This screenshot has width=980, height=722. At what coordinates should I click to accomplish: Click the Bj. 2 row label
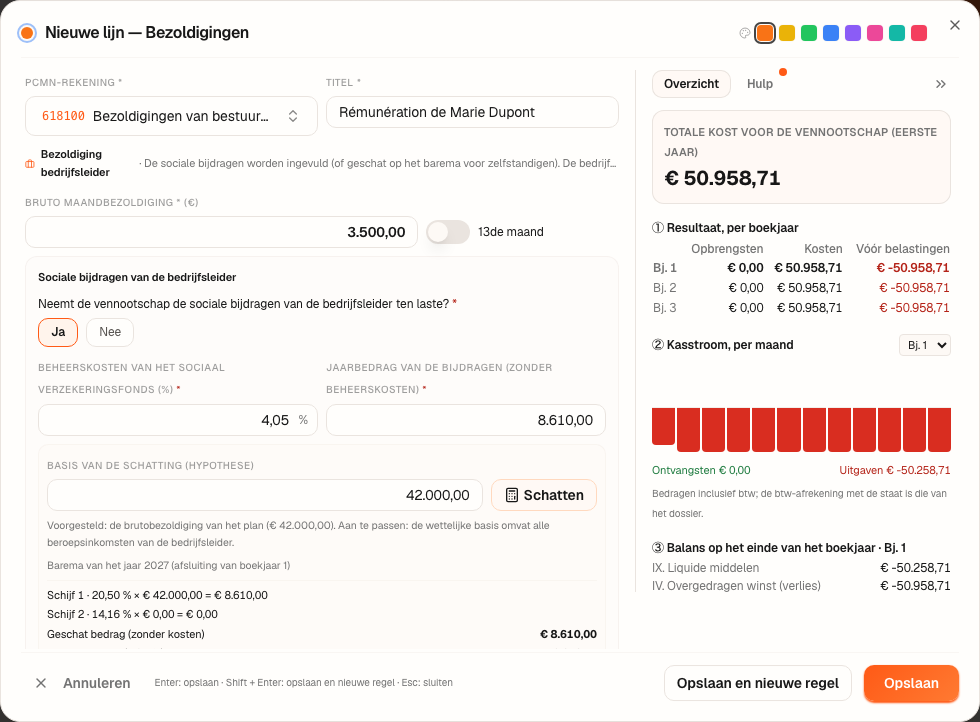tap(664, 288)
